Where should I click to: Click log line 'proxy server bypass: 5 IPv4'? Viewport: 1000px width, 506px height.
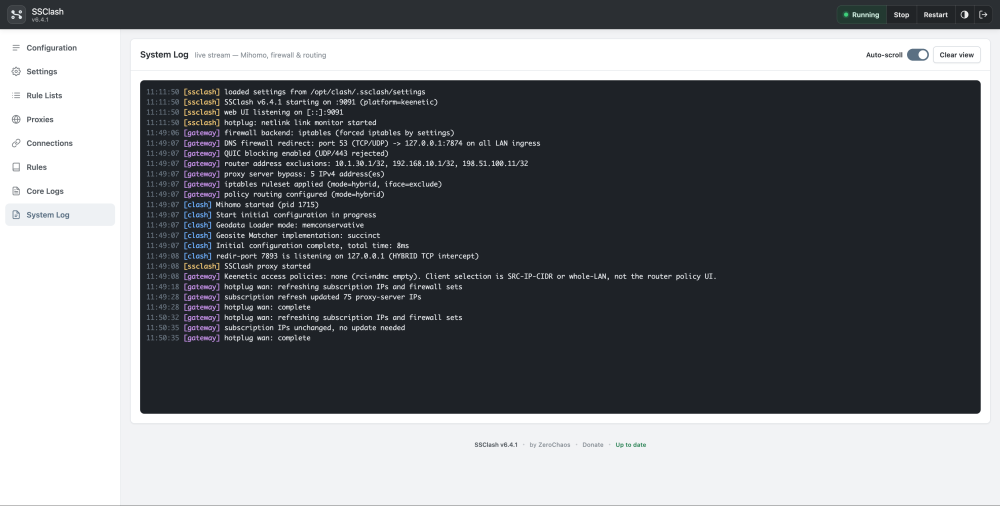tap(265, 174)
